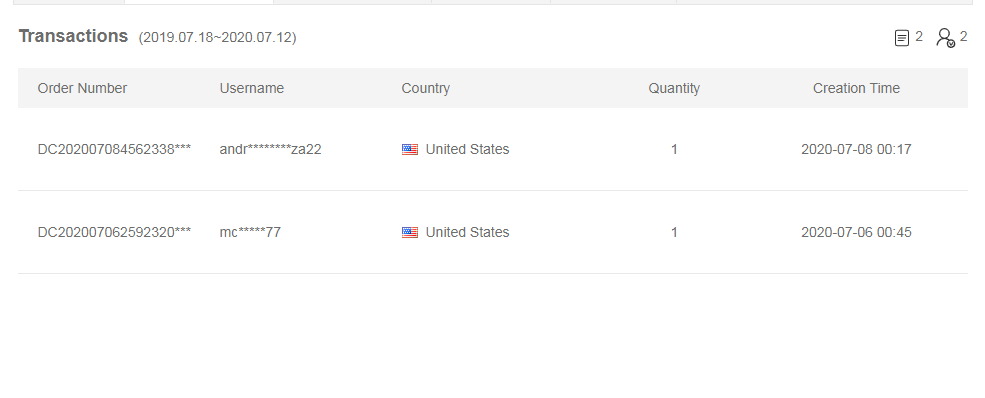The image size is (985, 398).
Task: Select the Country column header
Action: point(425,89)
